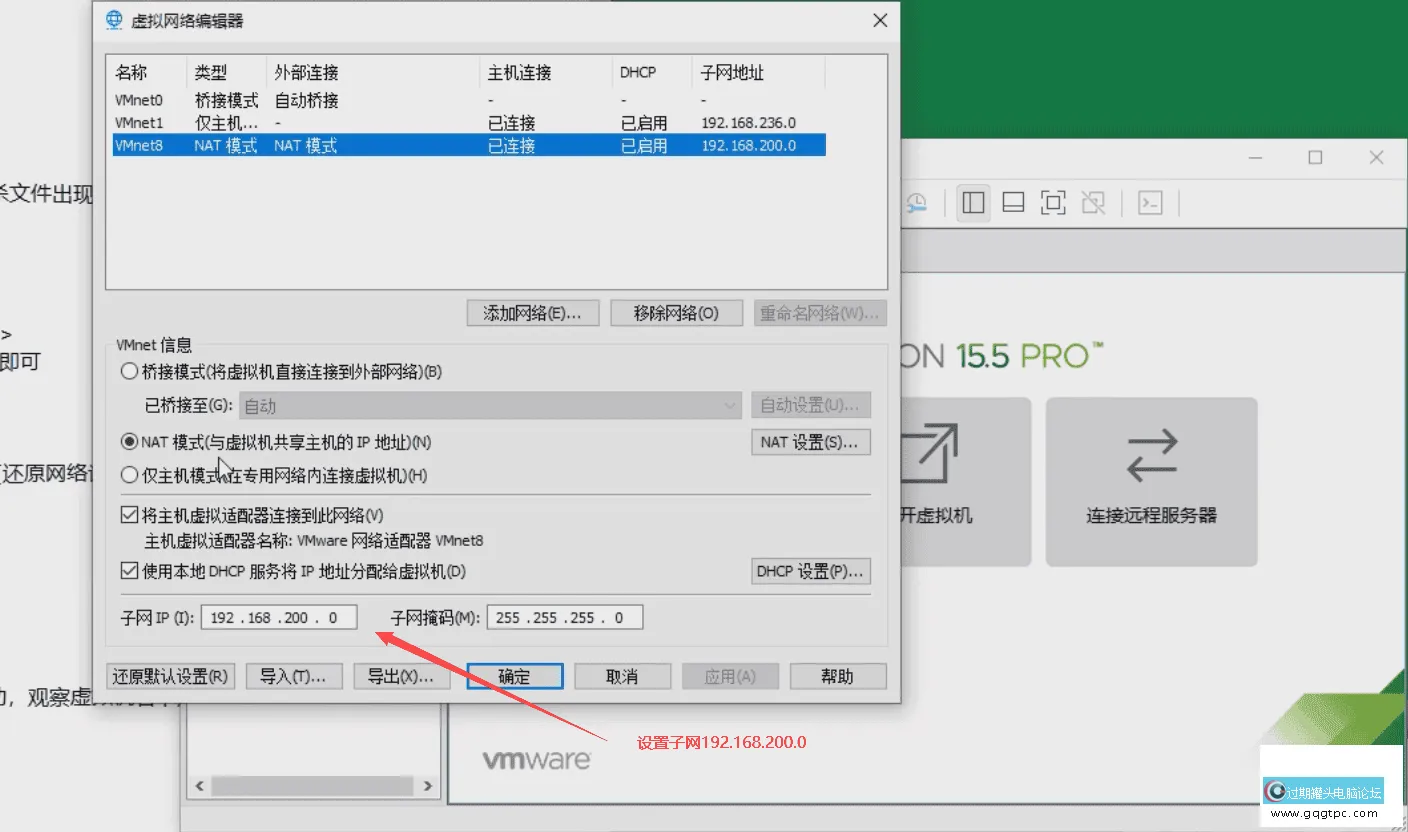The width and height of the screenshot is (1408, 832).
Task: Click the NAT 设置 button
Action: [x=810, y=441]
